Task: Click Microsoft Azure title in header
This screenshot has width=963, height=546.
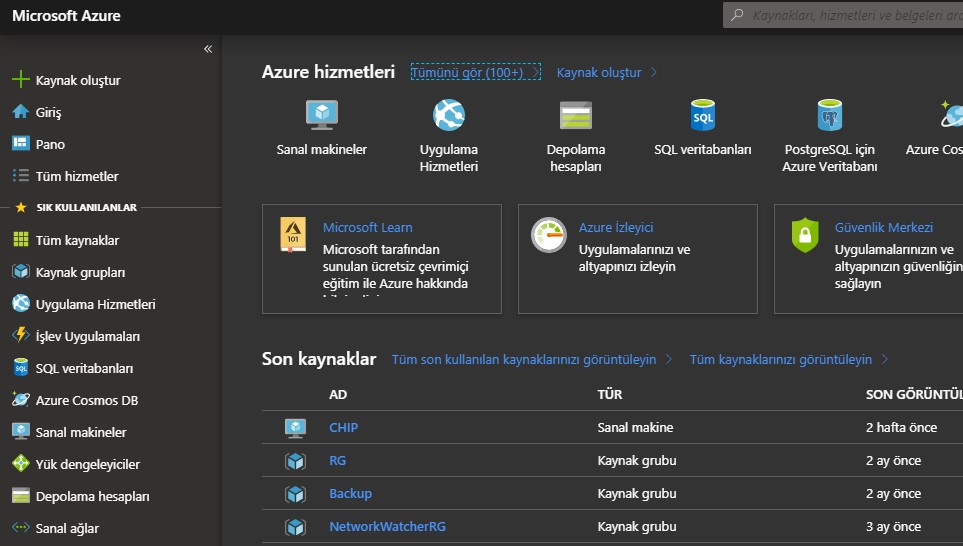Action: [x=66, y=15]
